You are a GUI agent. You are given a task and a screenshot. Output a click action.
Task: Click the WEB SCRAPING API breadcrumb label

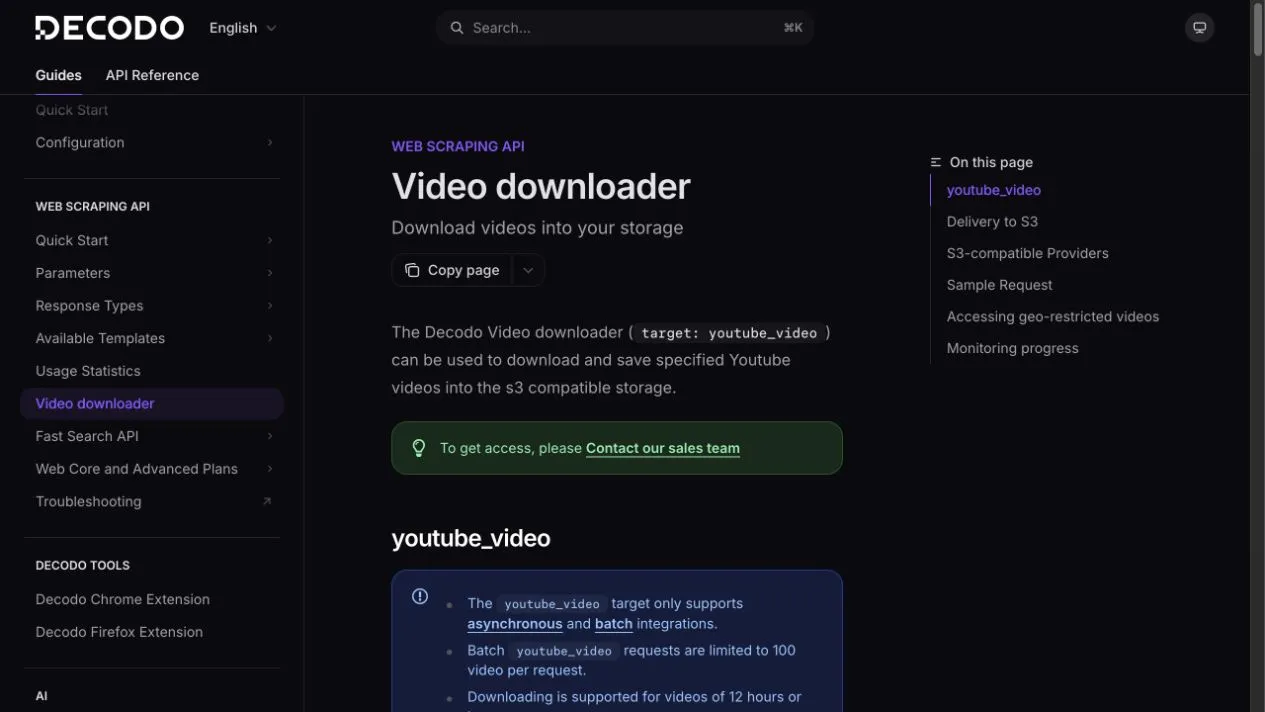point(458,146)
